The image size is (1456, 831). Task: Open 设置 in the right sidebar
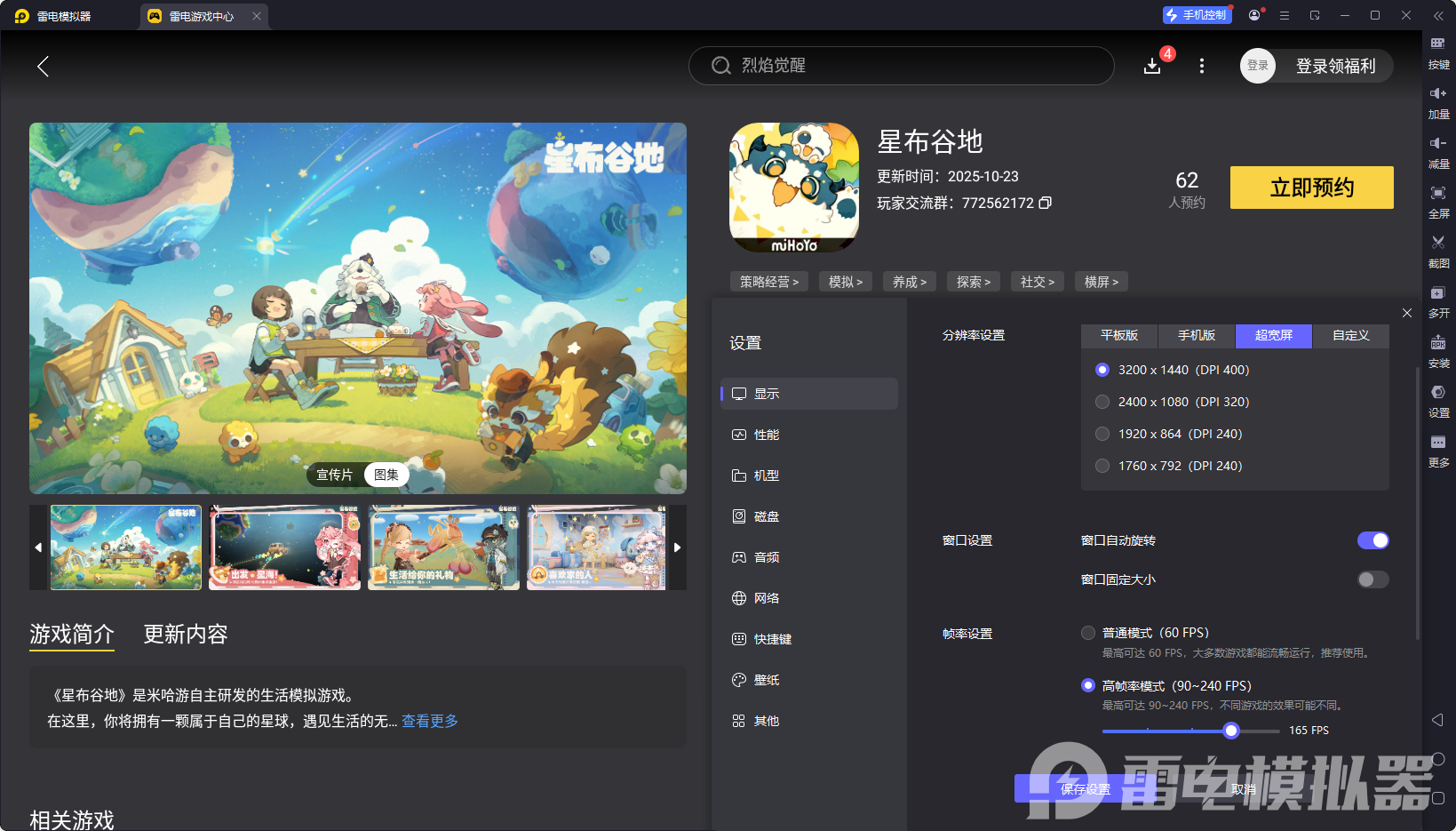1438,401
